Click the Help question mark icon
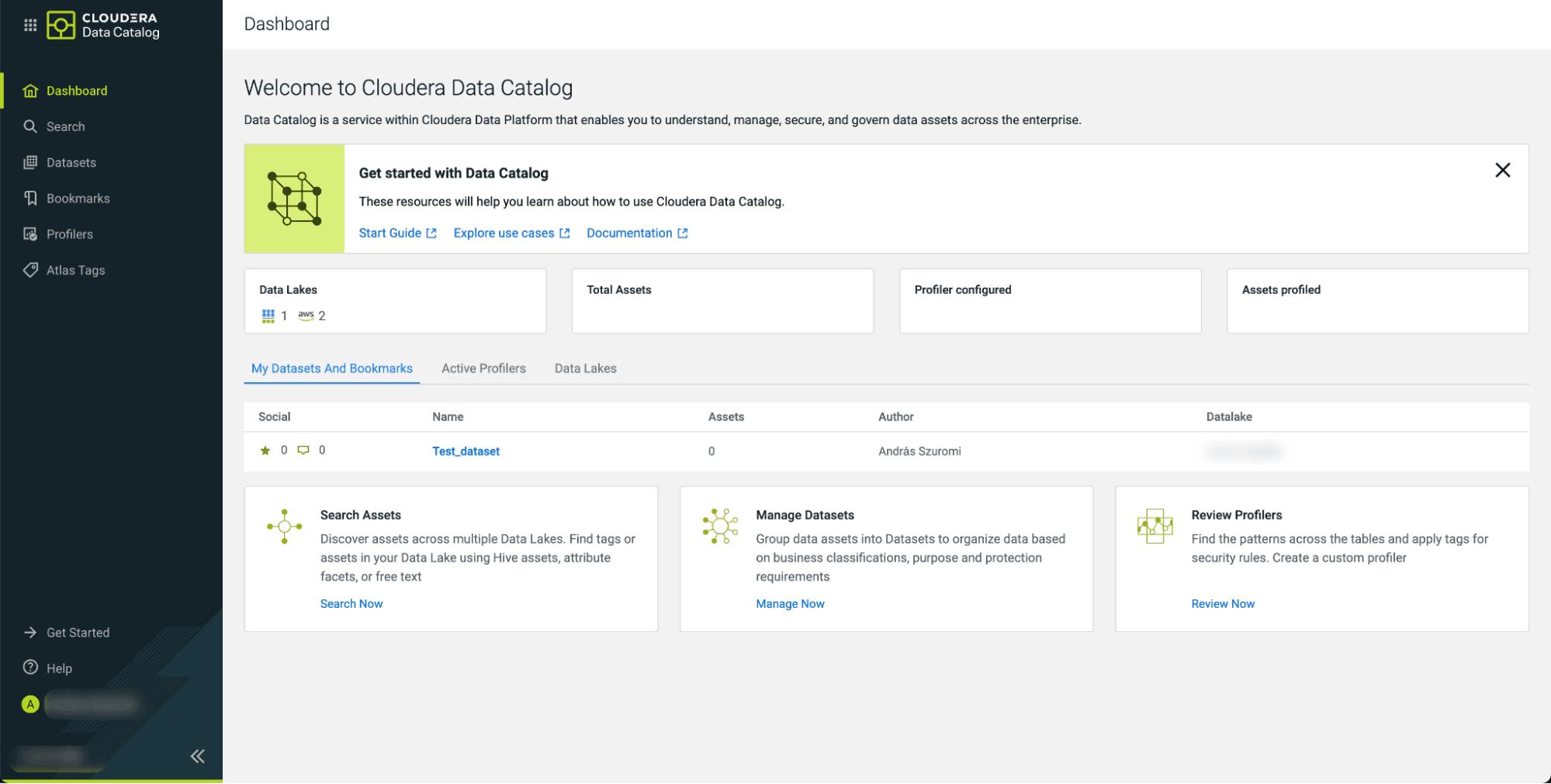 tap(30, 668)
